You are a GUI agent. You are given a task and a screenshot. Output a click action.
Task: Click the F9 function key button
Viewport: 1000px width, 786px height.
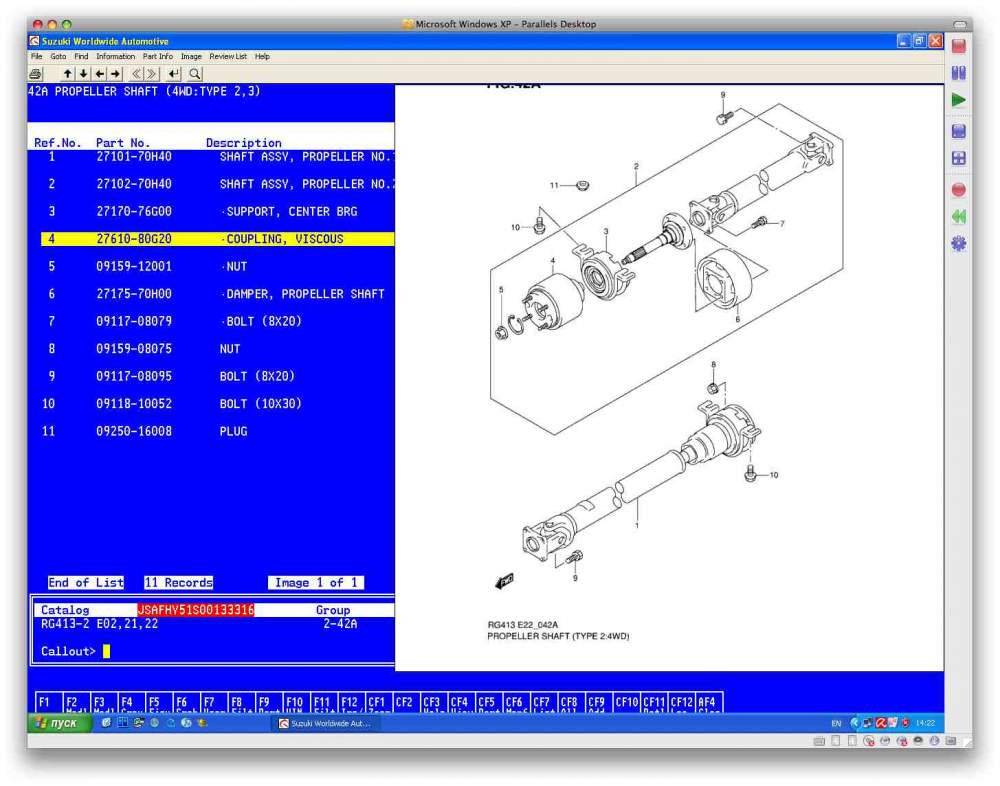click(268, 702)
